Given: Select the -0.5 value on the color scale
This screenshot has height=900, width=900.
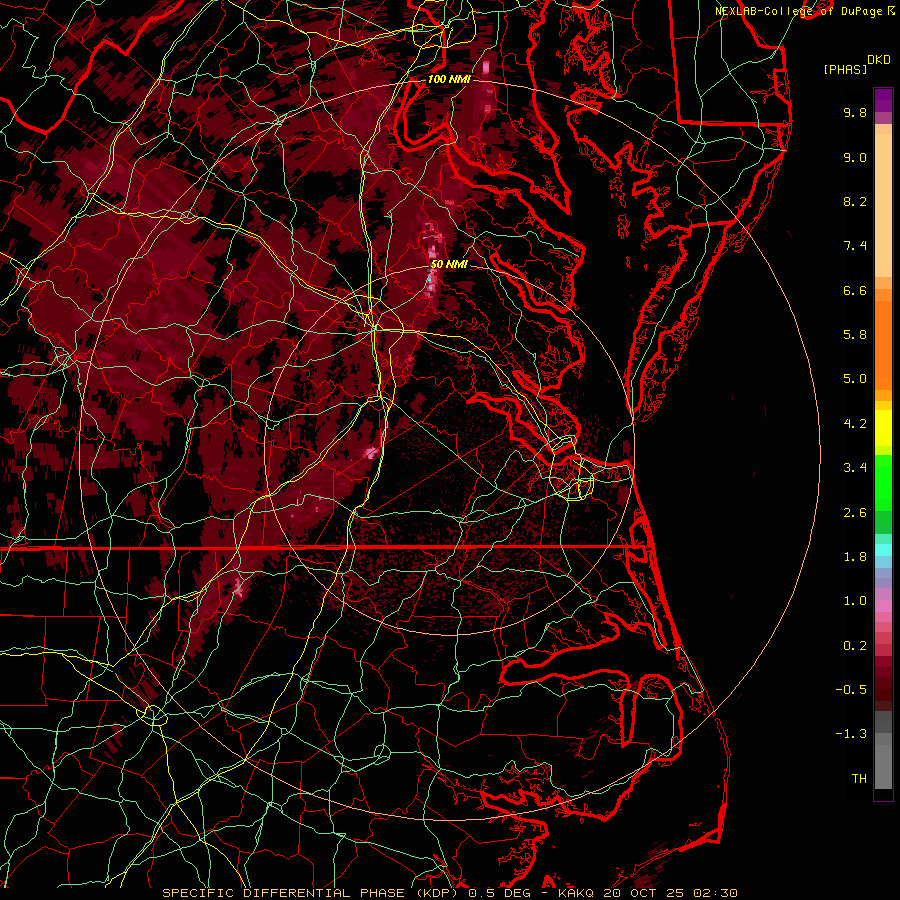Looking at the screenshot, I should click(851, 690).
